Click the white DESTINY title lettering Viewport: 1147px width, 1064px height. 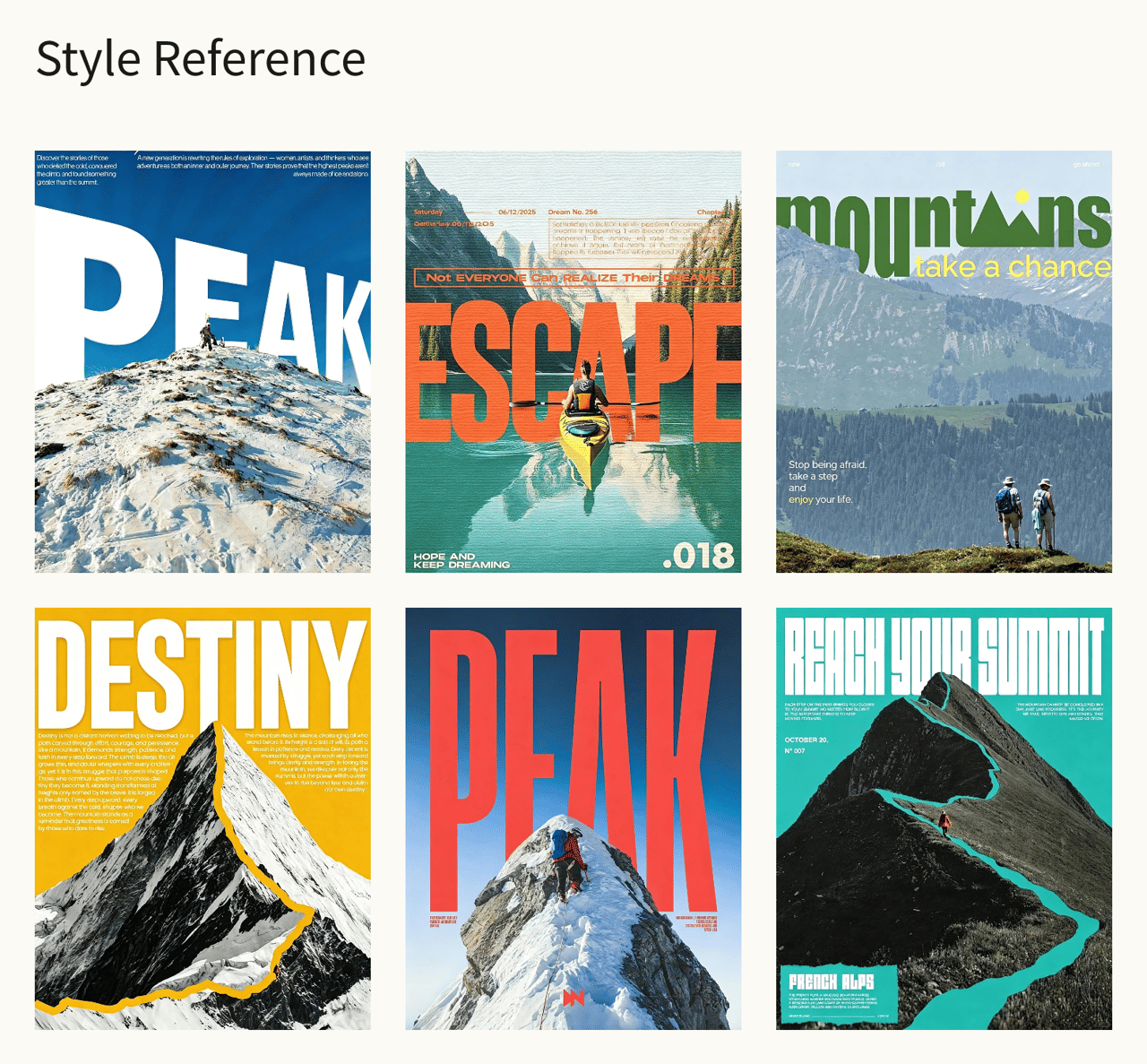point(203,672)
